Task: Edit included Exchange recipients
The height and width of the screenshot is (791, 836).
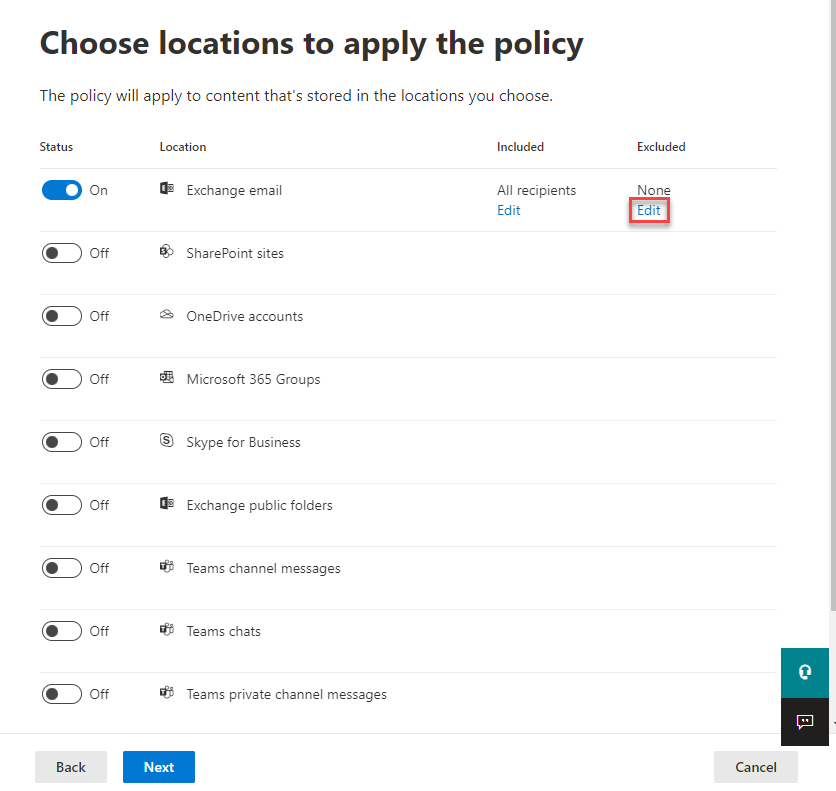Action: click(x=509, y=211)
